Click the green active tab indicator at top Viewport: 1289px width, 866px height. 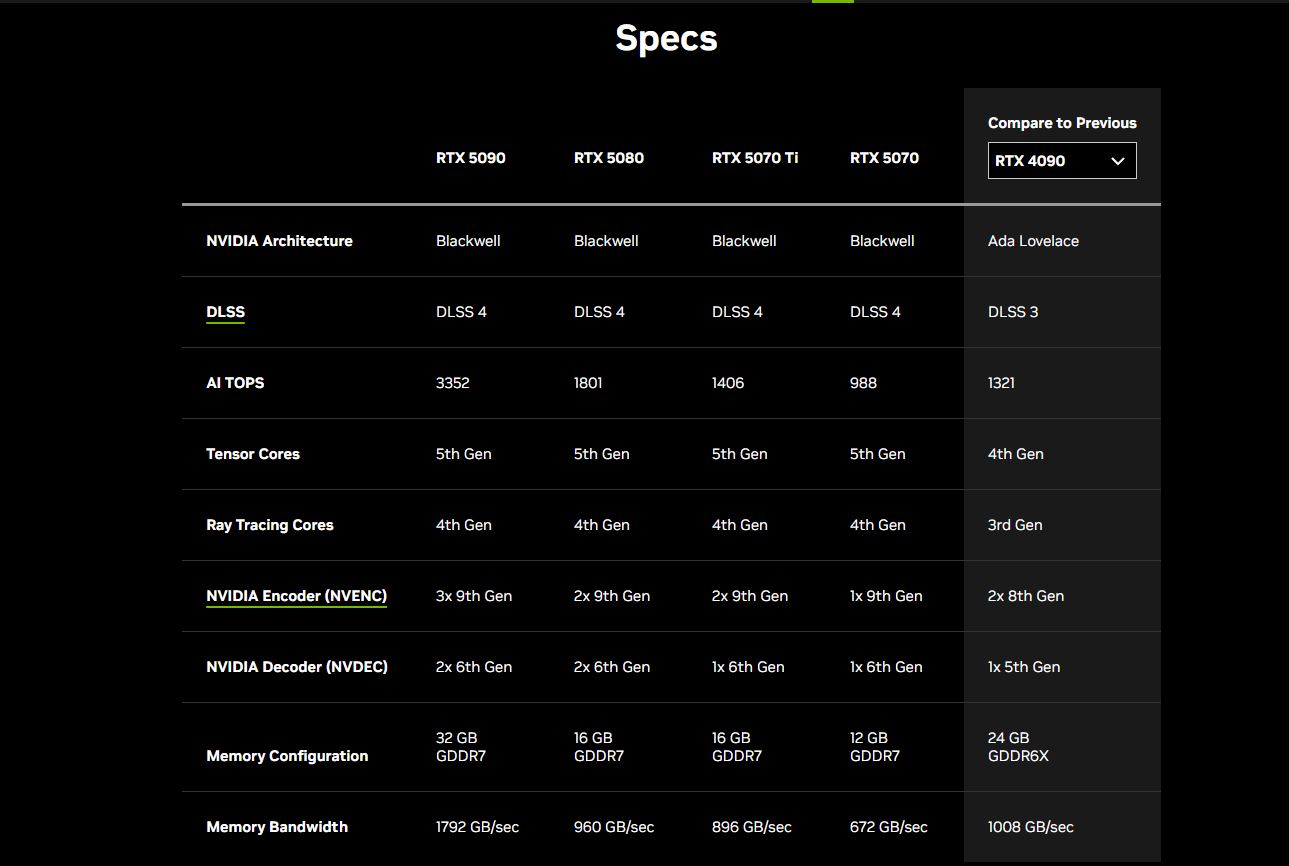click(832, 2)
